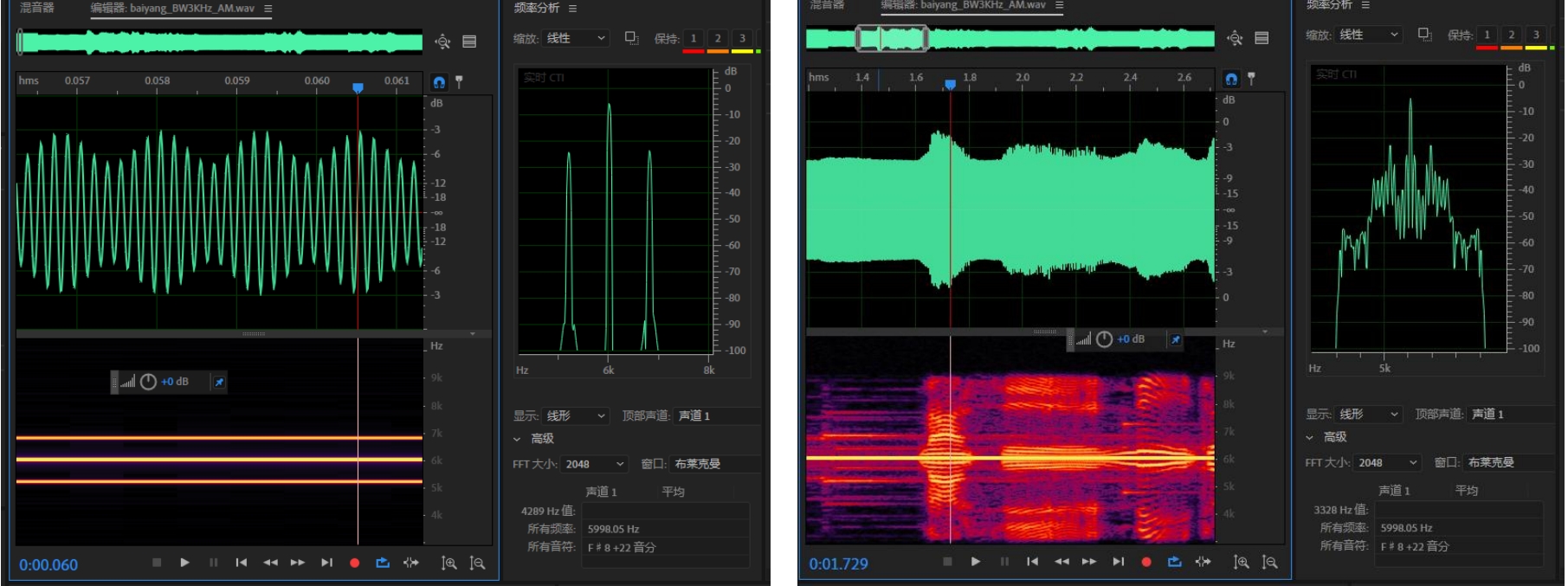Switch to the 混音器 tab in the left window
The image size is (1568, 586).
pyautogui.click(x=37, y=8)
